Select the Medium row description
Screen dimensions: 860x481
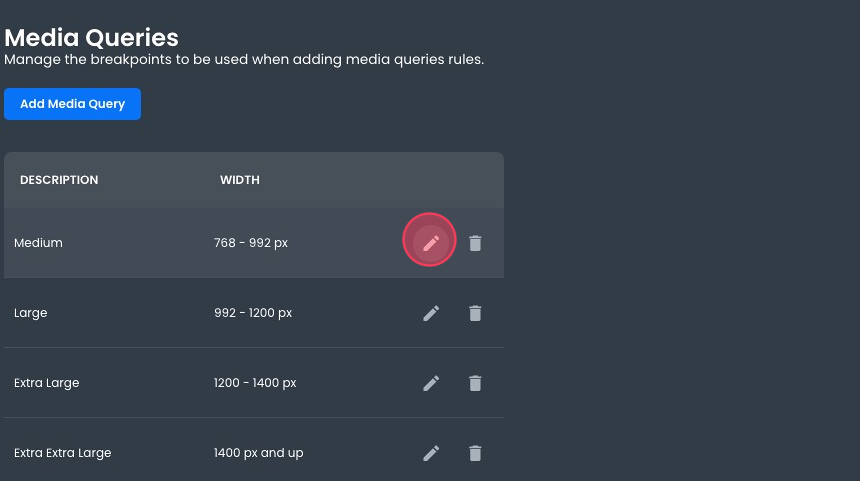coord(38,243)
